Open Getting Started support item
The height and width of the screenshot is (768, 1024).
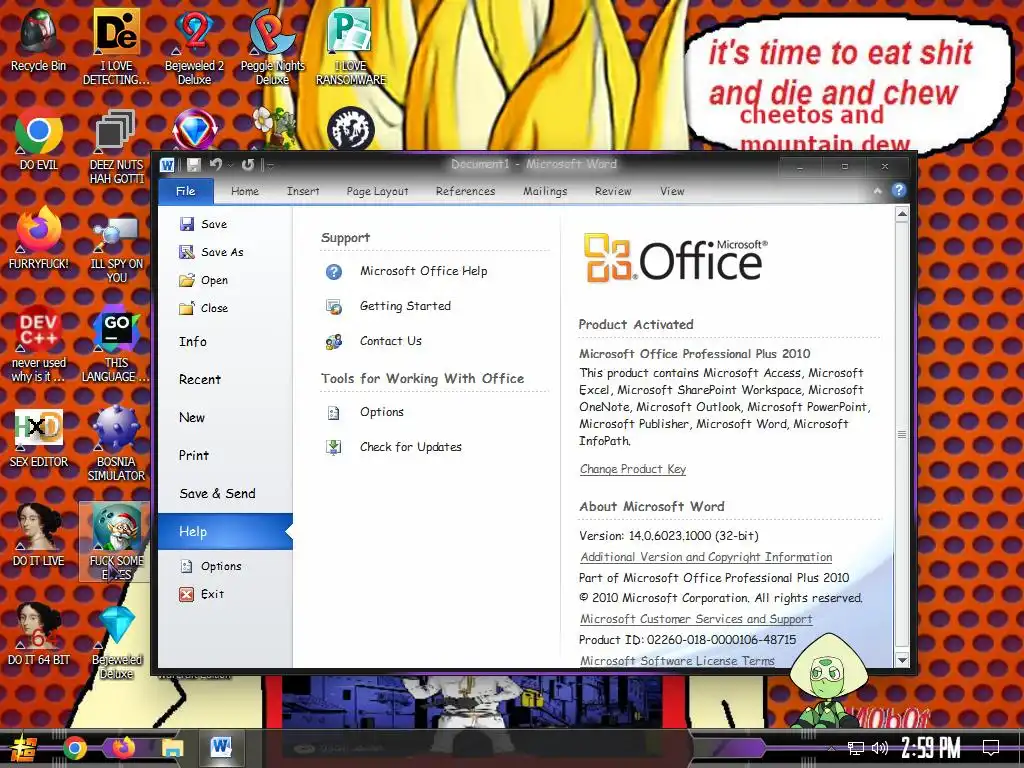coord(388,306)
